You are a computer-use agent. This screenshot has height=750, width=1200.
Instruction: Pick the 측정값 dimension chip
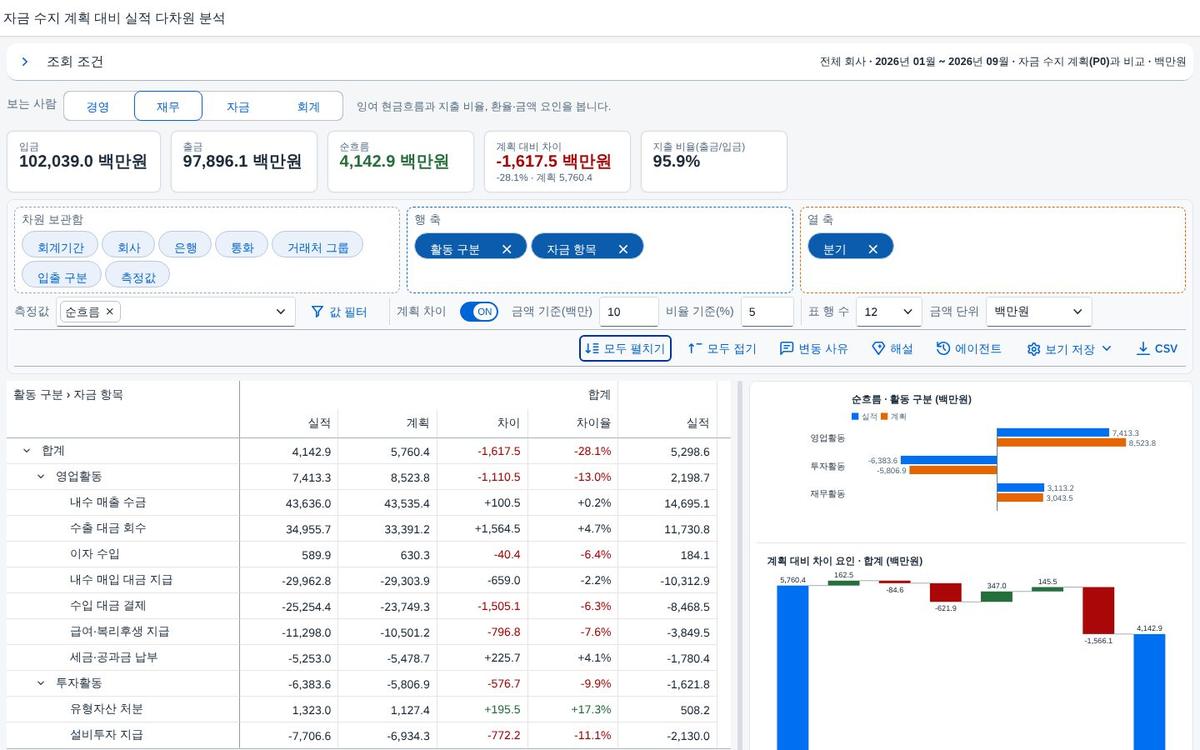click(137, 276)
